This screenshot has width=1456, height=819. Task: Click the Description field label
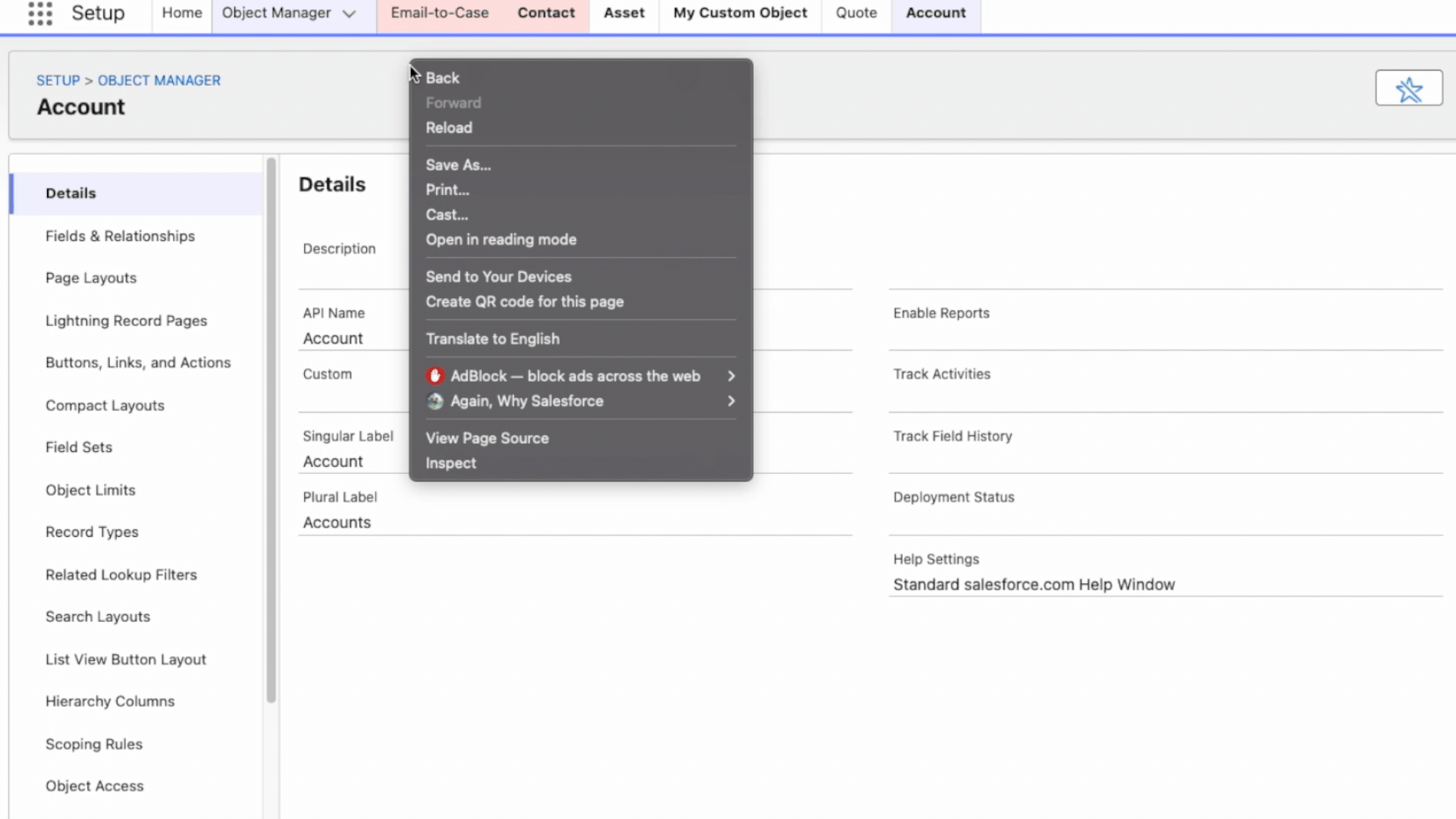tap(339, 249)
